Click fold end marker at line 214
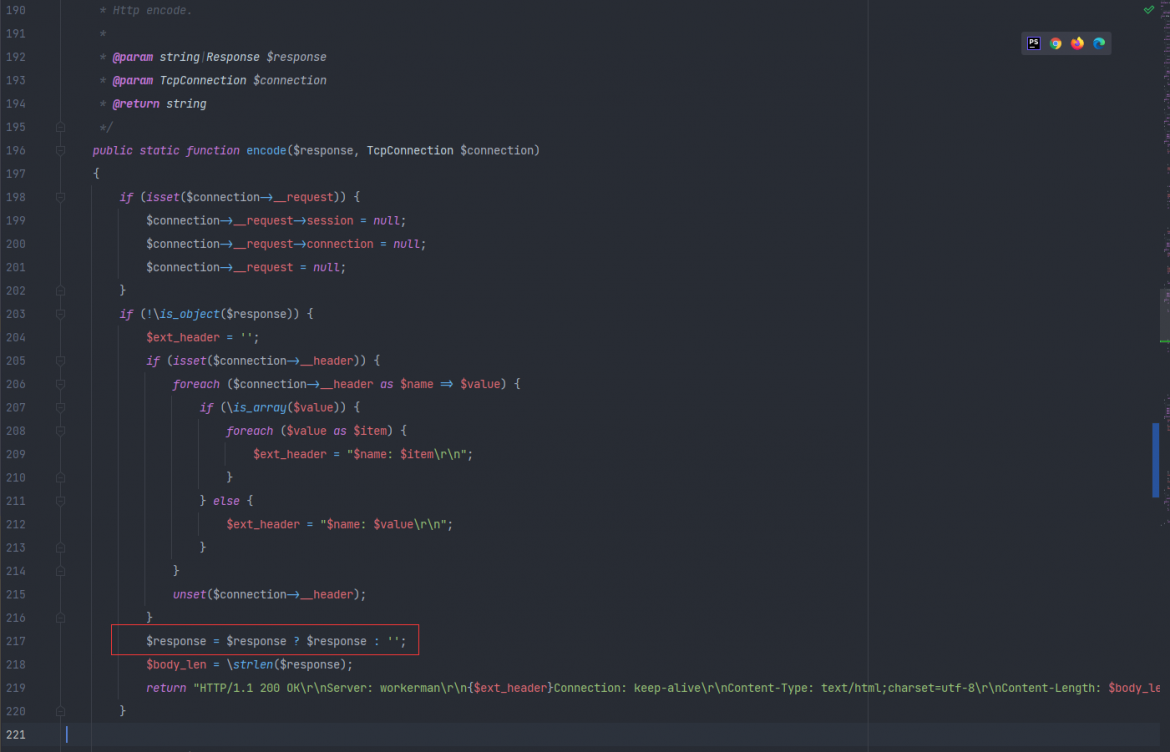The image size is (1170, 752). [60, 571]
